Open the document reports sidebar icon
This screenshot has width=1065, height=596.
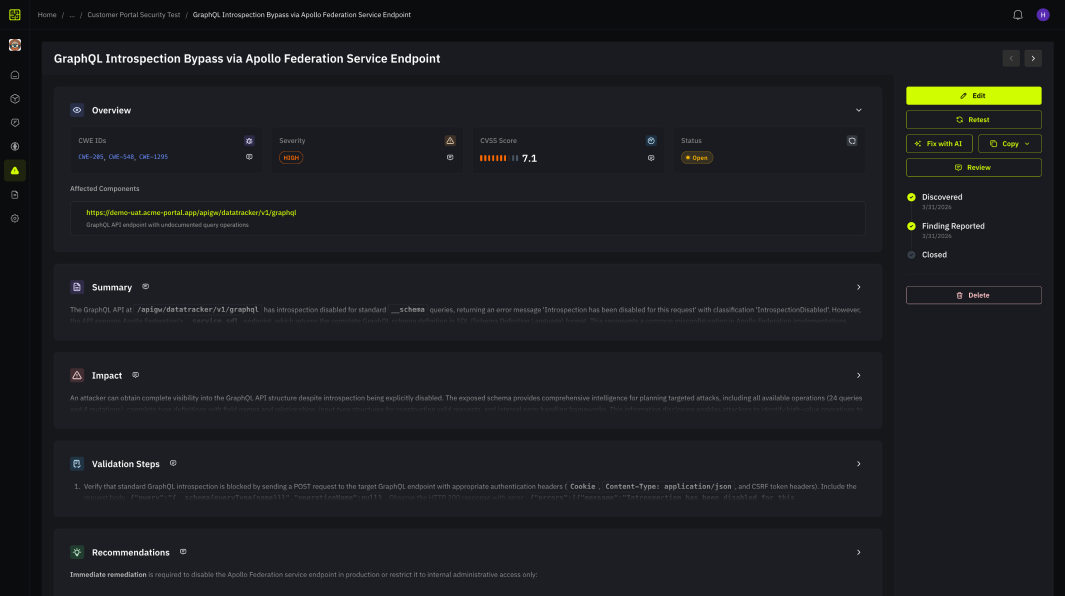pos(15,194)
